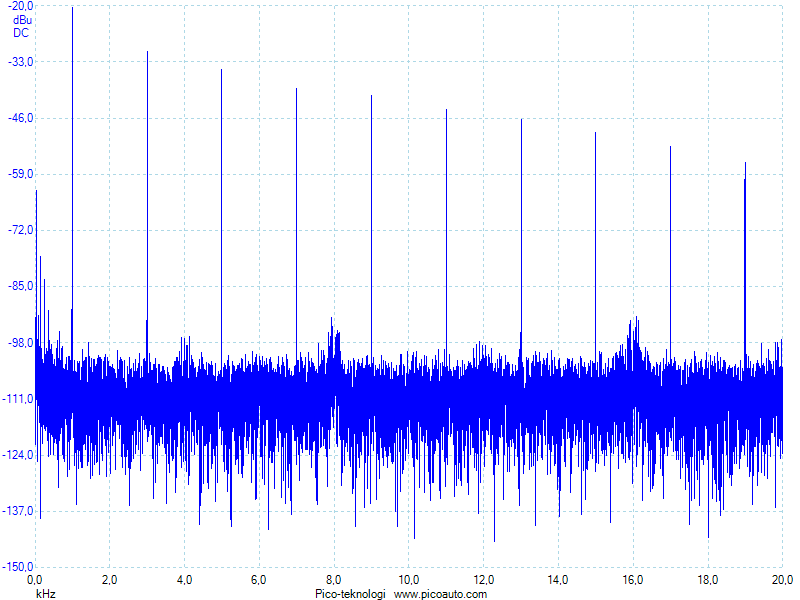This screenshot has height=600, width=800.
Task: Click the -33,0 axis value
Action: tap(20, 62)
